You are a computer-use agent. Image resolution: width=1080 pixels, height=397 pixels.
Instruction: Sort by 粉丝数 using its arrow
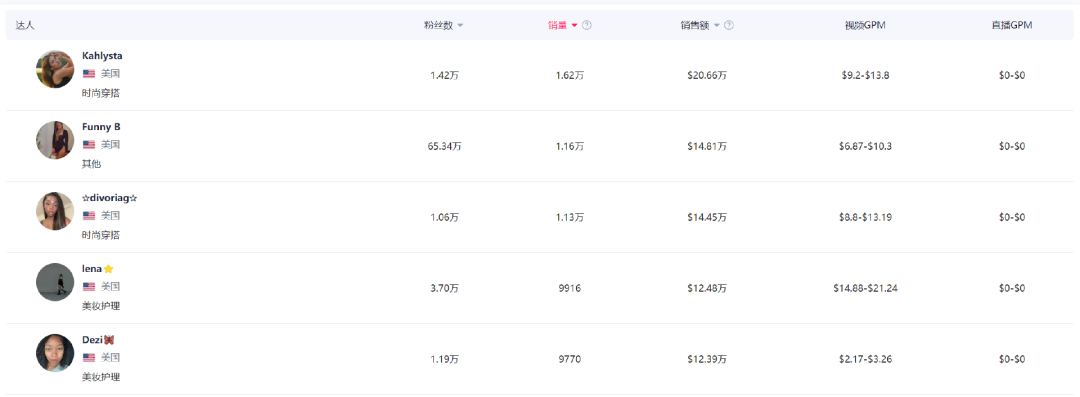pos(460,26)
